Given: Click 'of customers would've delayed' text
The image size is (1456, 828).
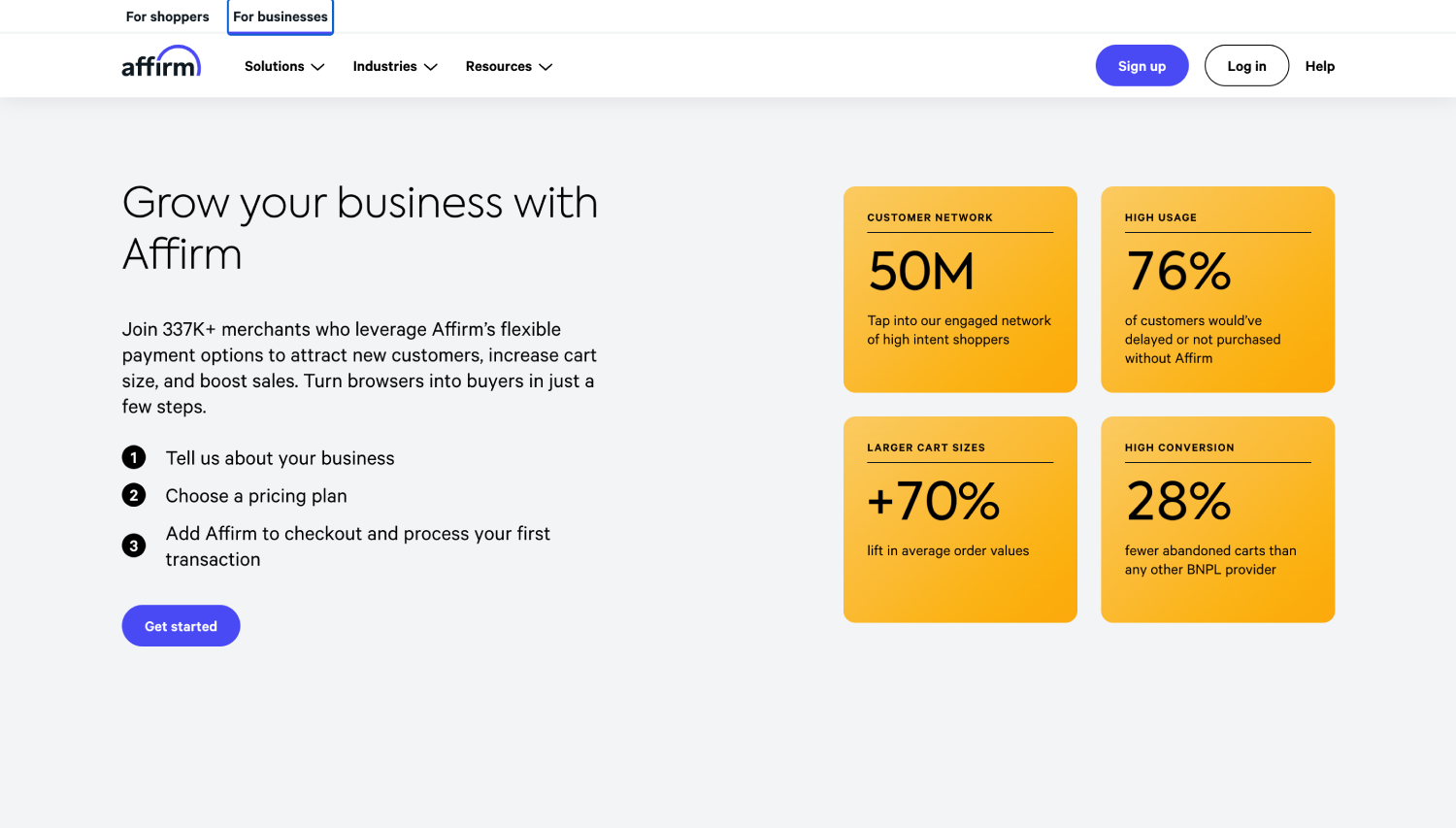Looking at the screenshot, I should pos(1203,340).
